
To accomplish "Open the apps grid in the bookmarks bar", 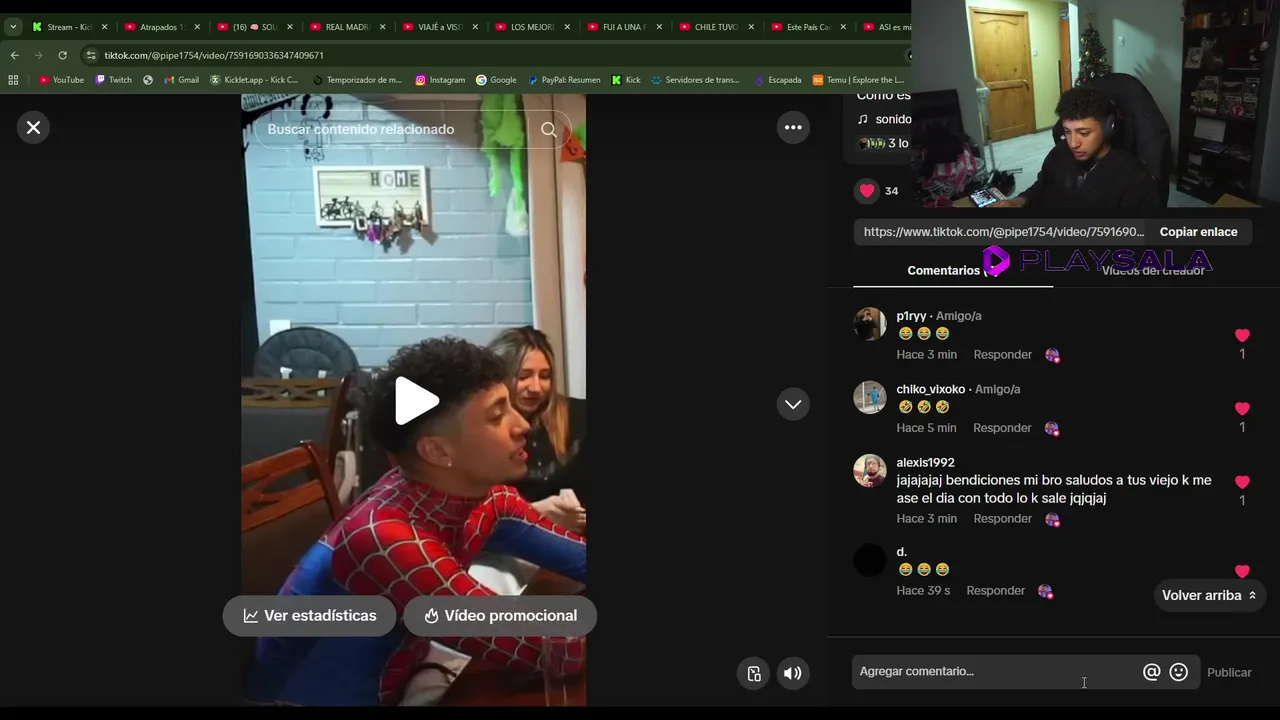I will coord(13,80).
